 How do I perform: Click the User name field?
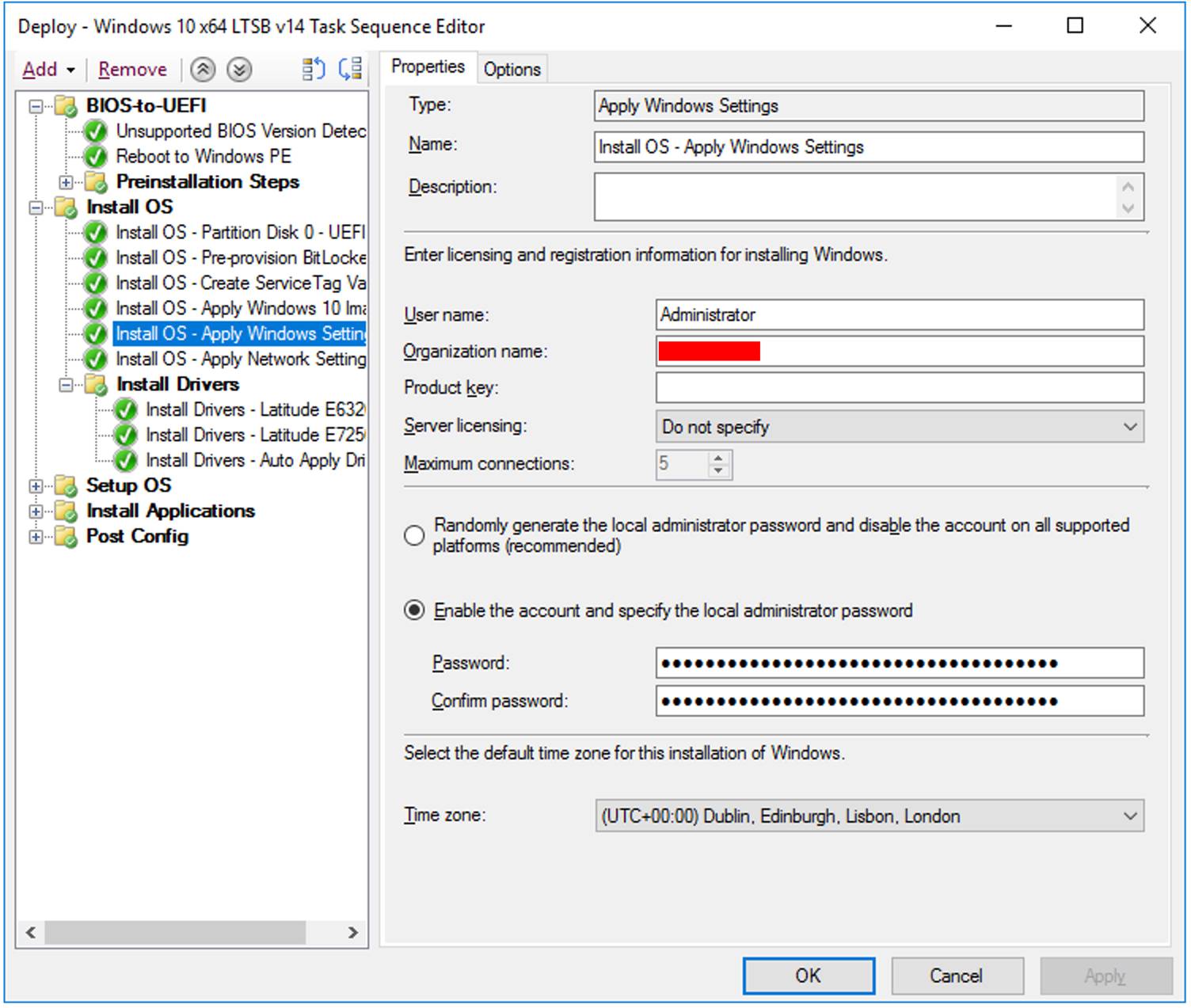tap(900, 314)
